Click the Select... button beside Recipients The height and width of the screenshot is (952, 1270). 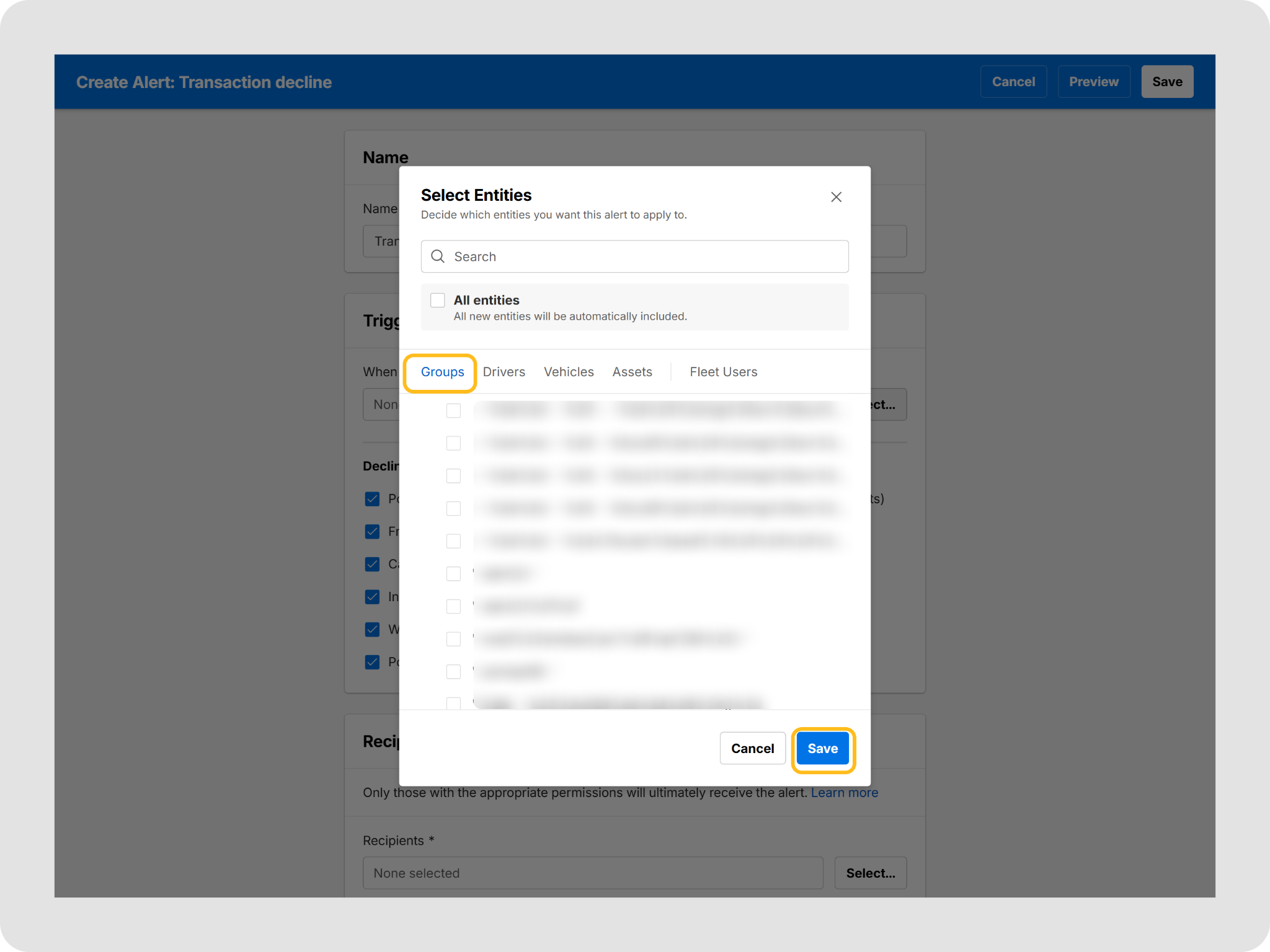[871, 873]
